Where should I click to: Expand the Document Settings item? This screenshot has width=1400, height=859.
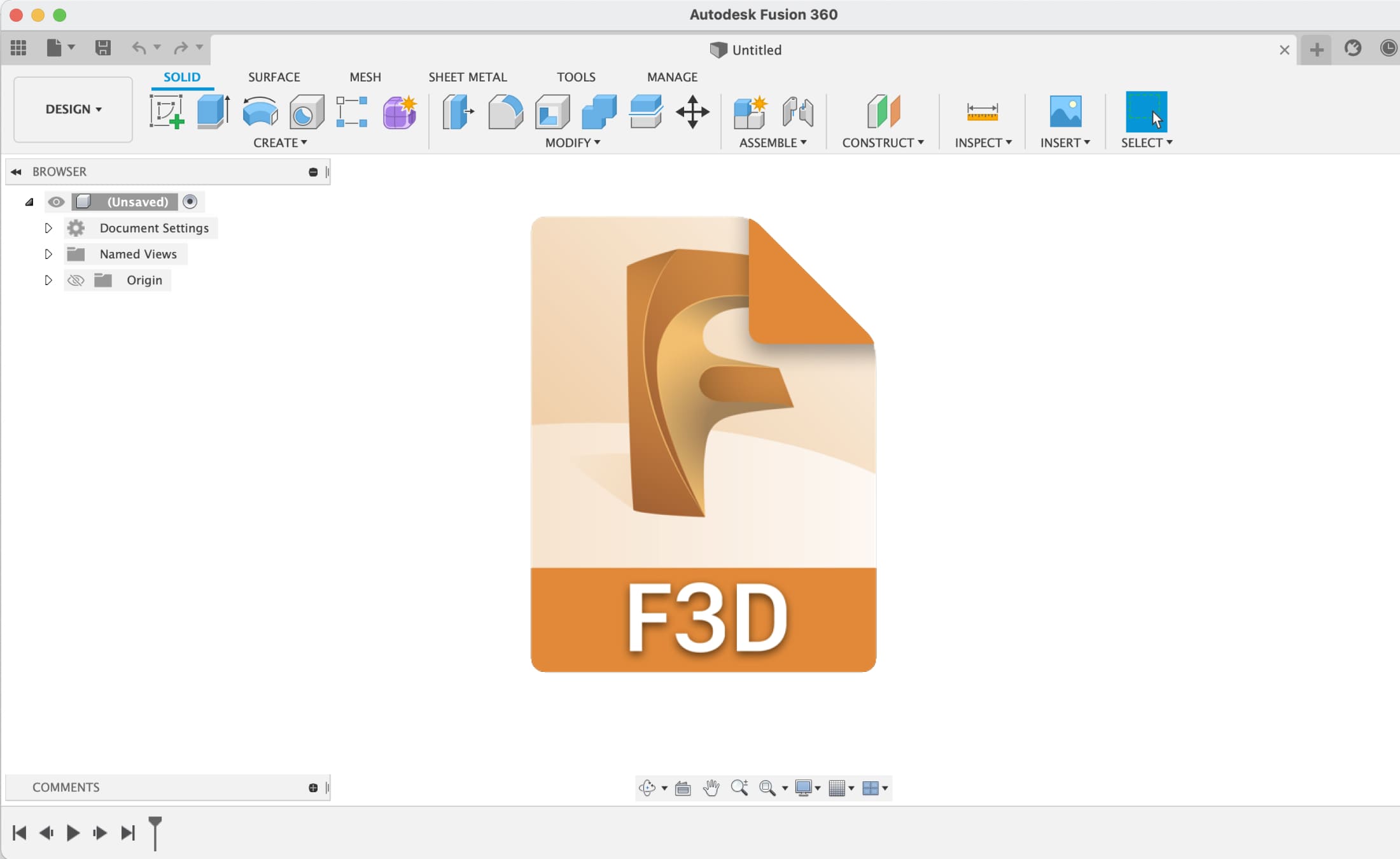tap(47, 228)
